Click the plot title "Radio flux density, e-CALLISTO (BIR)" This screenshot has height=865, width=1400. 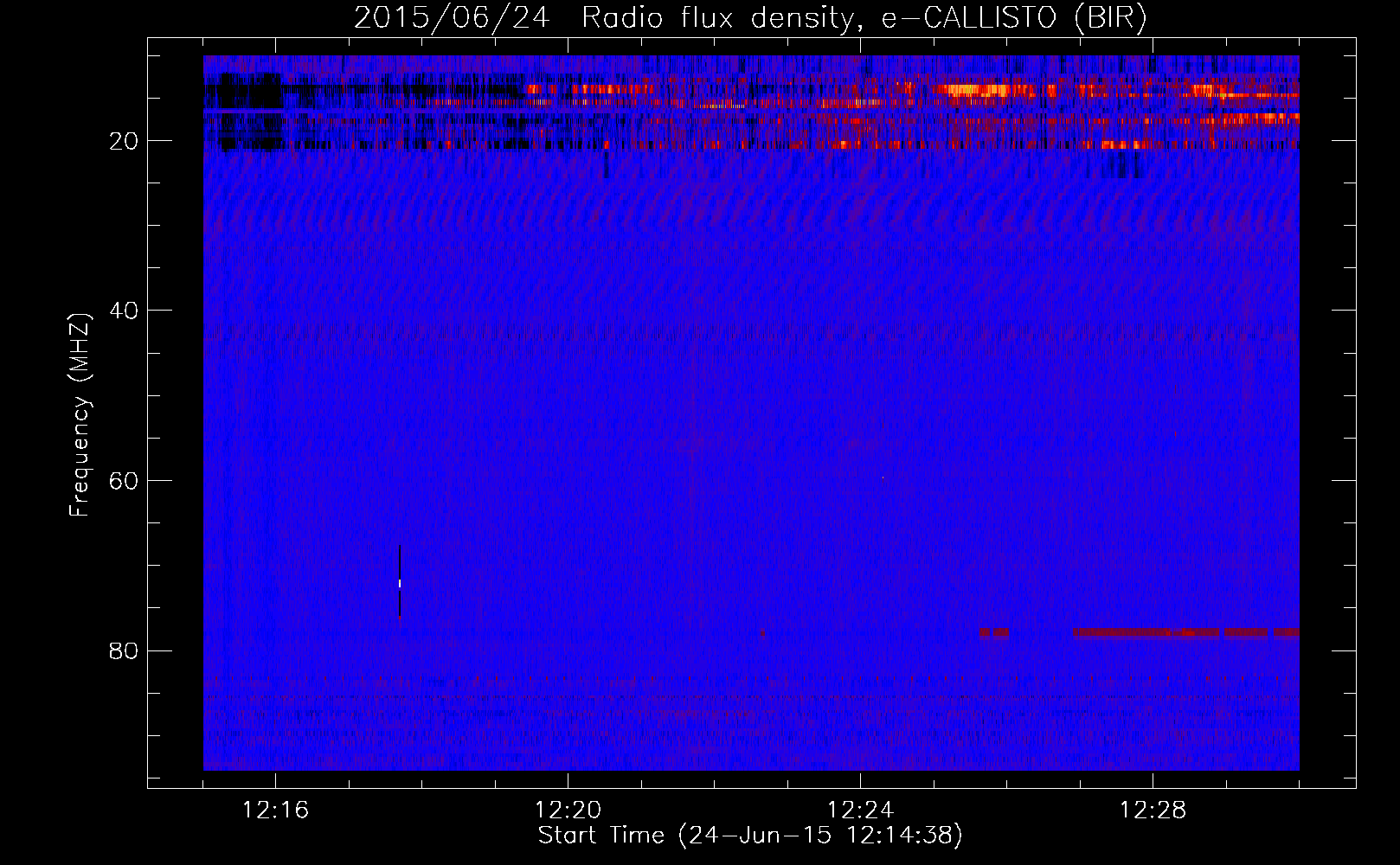click(864, 18)
